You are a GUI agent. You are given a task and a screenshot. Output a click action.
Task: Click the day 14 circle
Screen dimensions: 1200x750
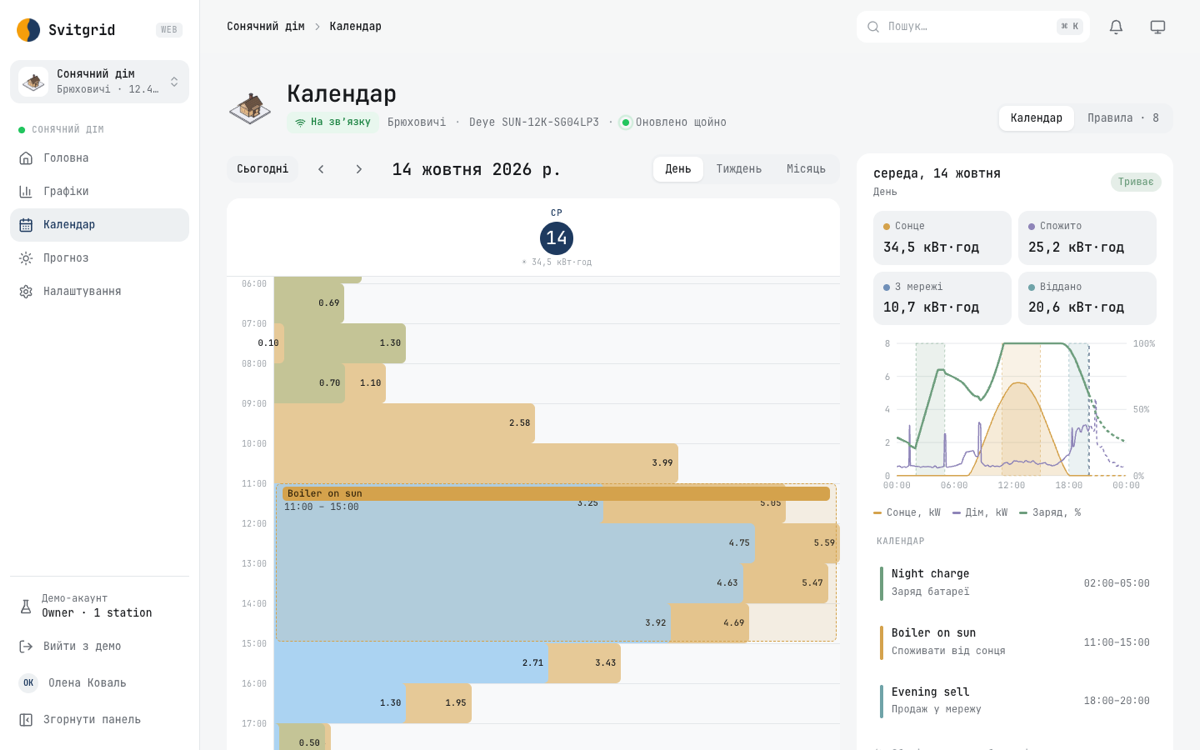click(557, 238)
